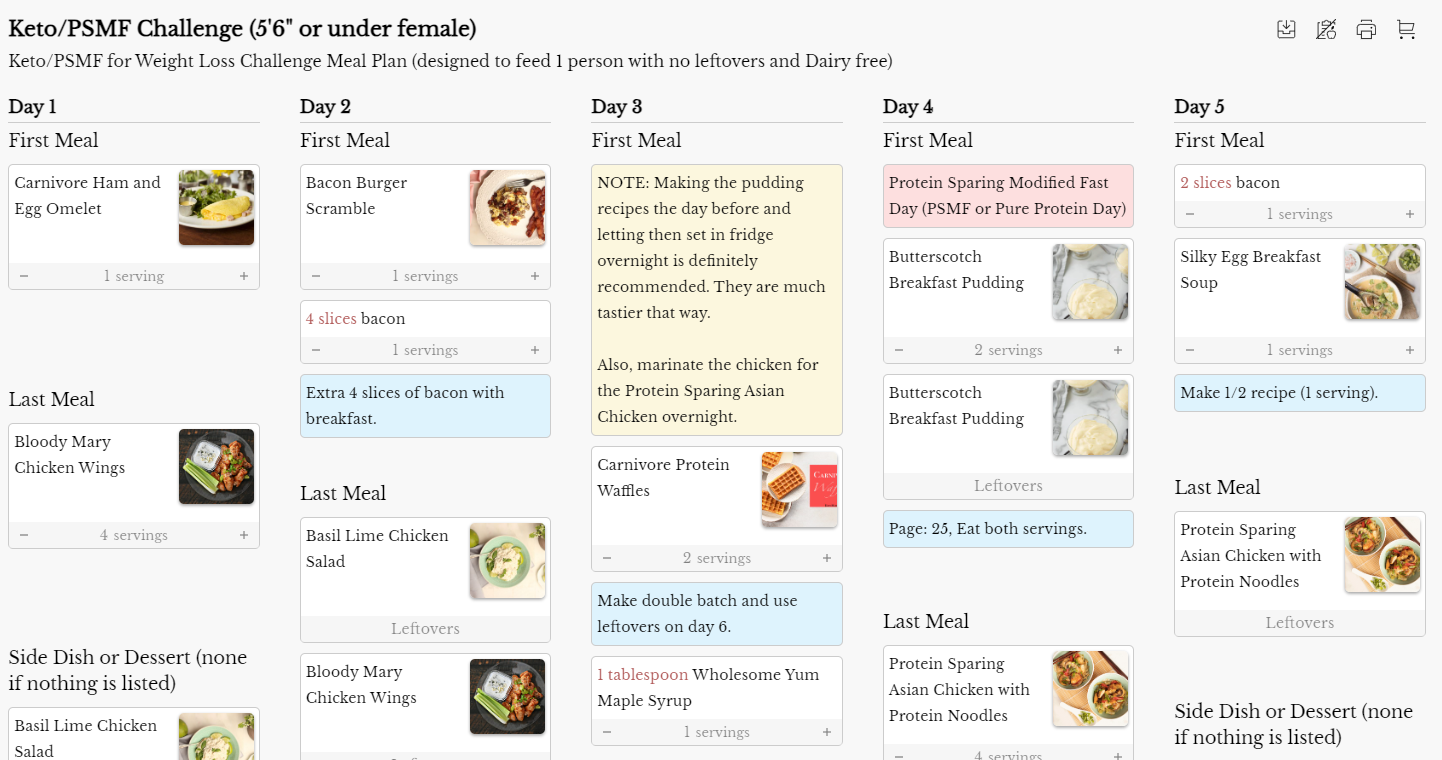This screenshot has width=1442, height=760.
Task: Click the save-to-inbox download icon
Action: click(1287, 30)
